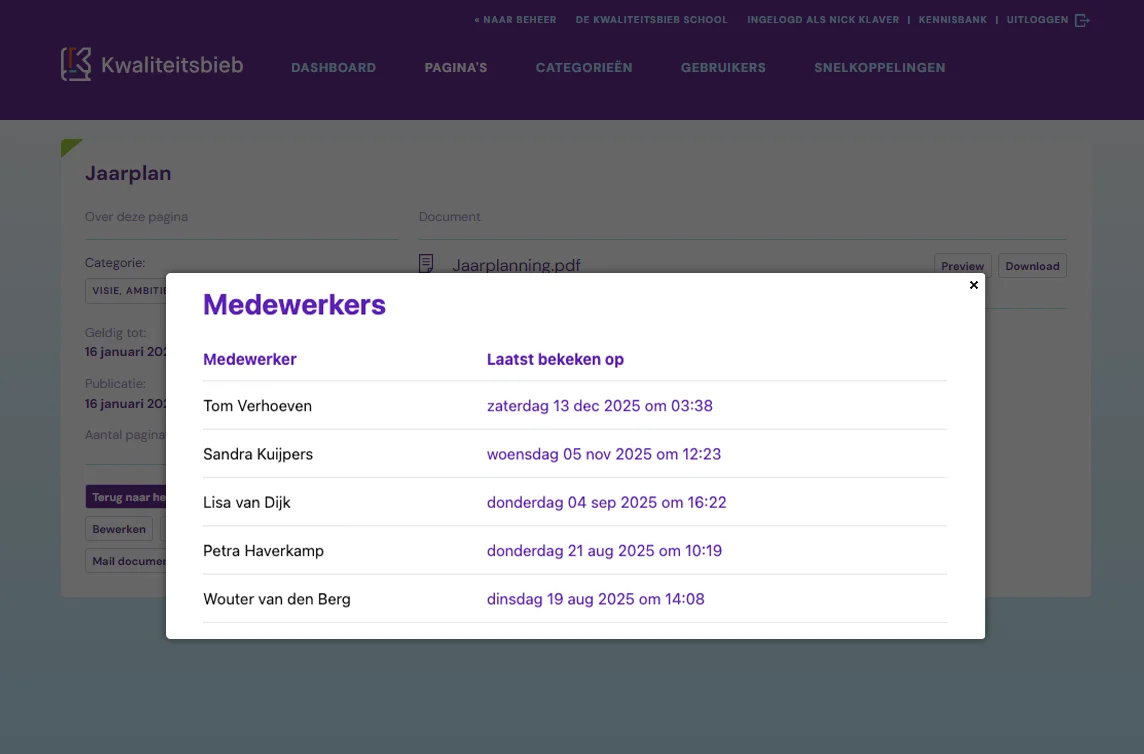Click the Download button for Jaarplanning.pdf
Screen dimensions: 1144x754
1032,266
